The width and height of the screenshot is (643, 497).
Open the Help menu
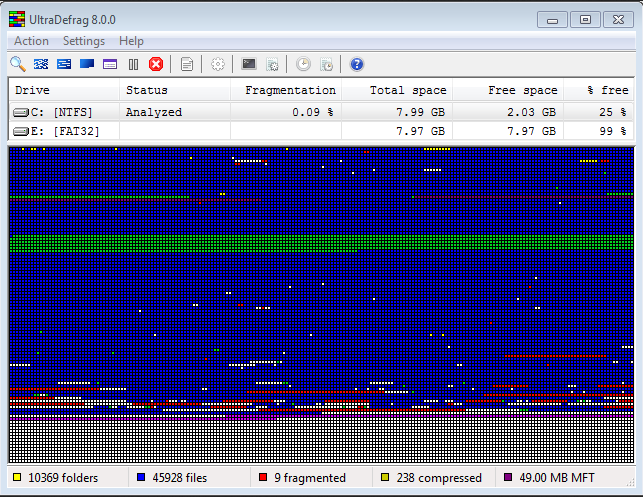click(131, 41)
